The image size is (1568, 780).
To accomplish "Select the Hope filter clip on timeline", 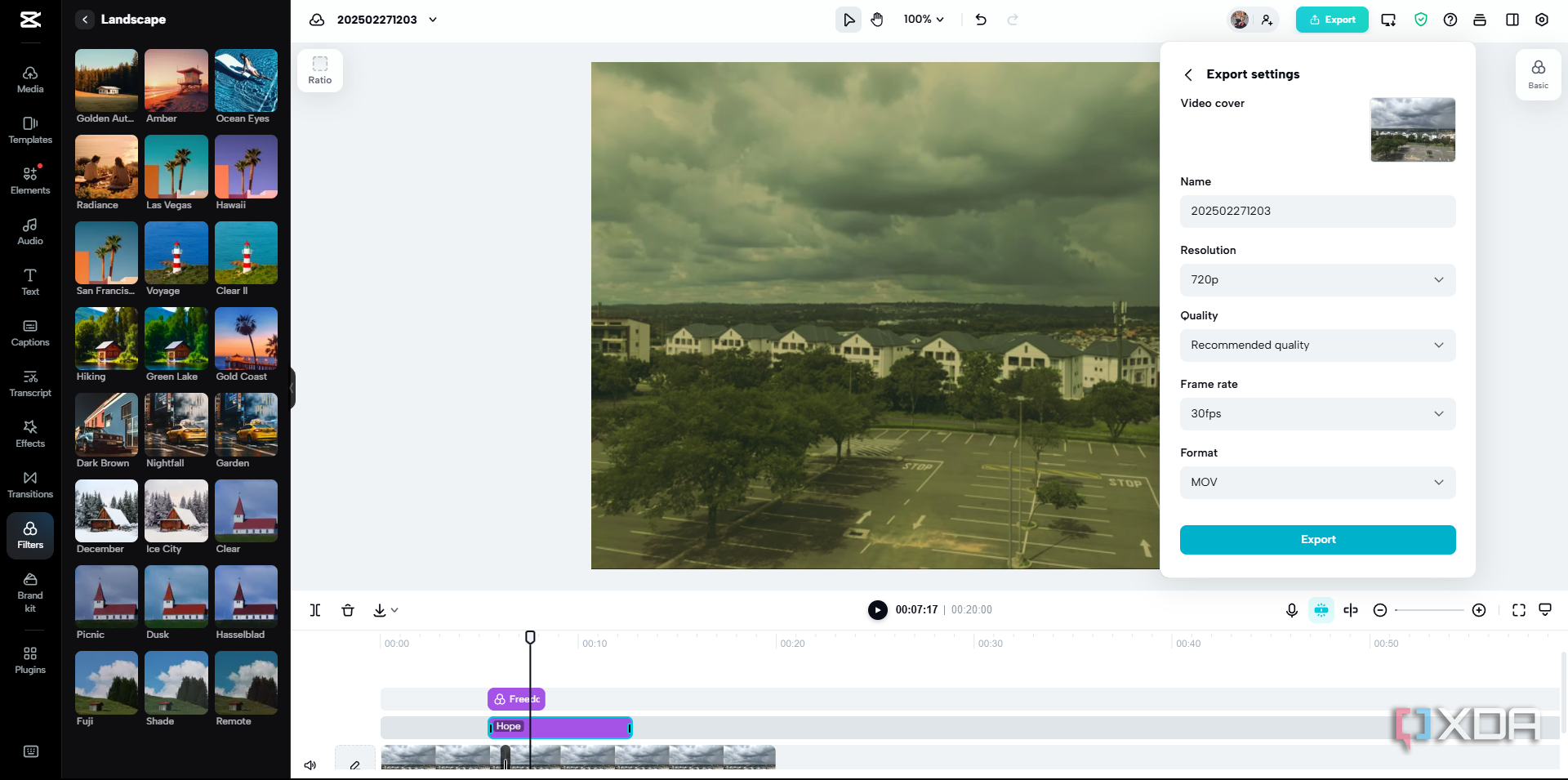I will tap(560, 727).
